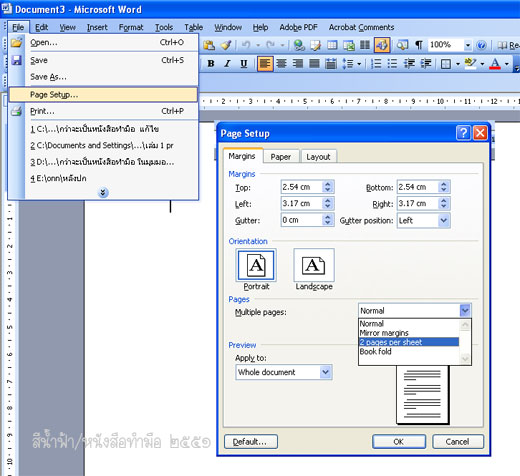The height and width of the screenshot is (476, 520).
Task: Select Justify alignment icon
Action: (314, 63)
